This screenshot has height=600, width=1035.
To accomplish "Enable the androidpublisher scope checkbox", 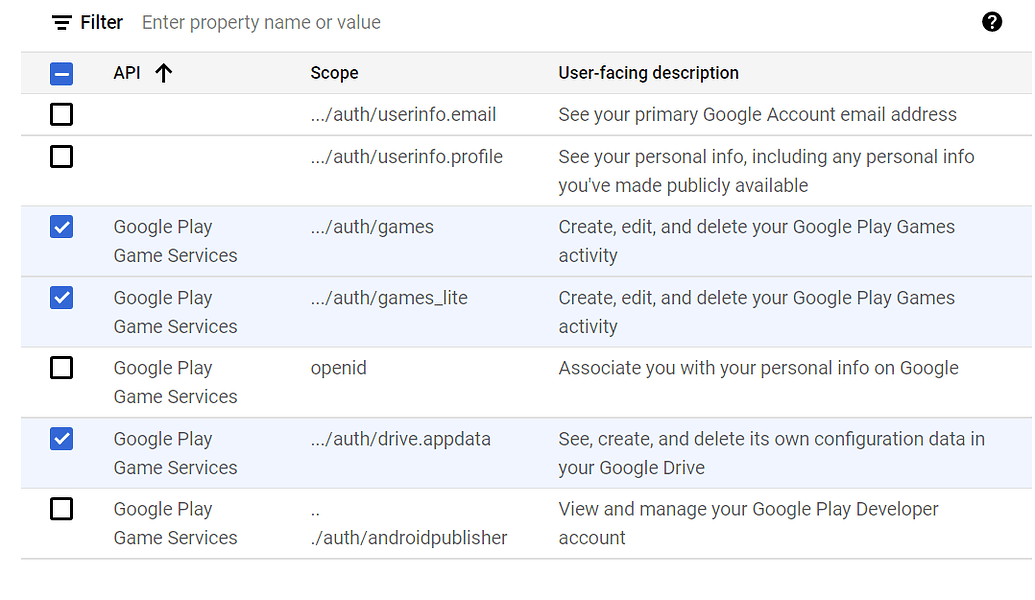I will coord(61,509).
